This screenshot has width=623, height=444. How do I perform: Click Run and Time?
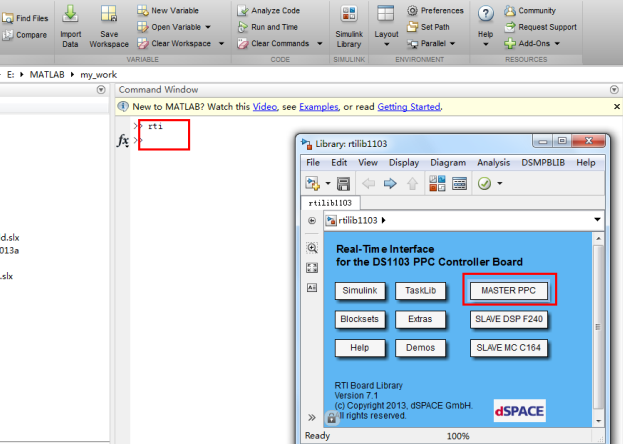267,27
